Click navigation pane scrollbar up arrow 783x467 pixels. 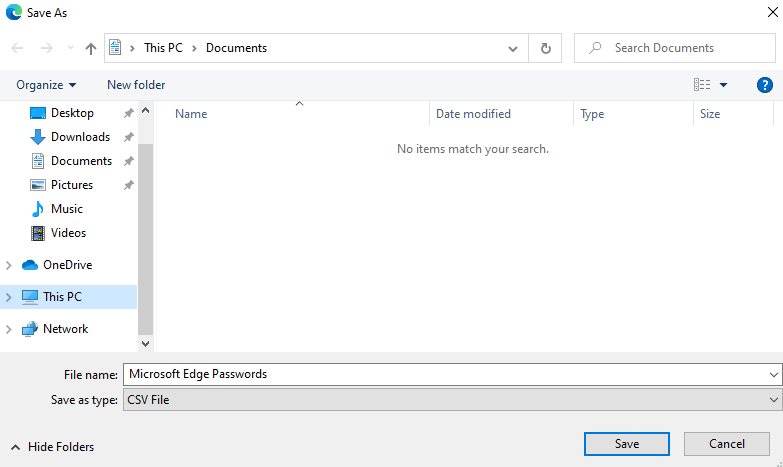tap(145, 110)
